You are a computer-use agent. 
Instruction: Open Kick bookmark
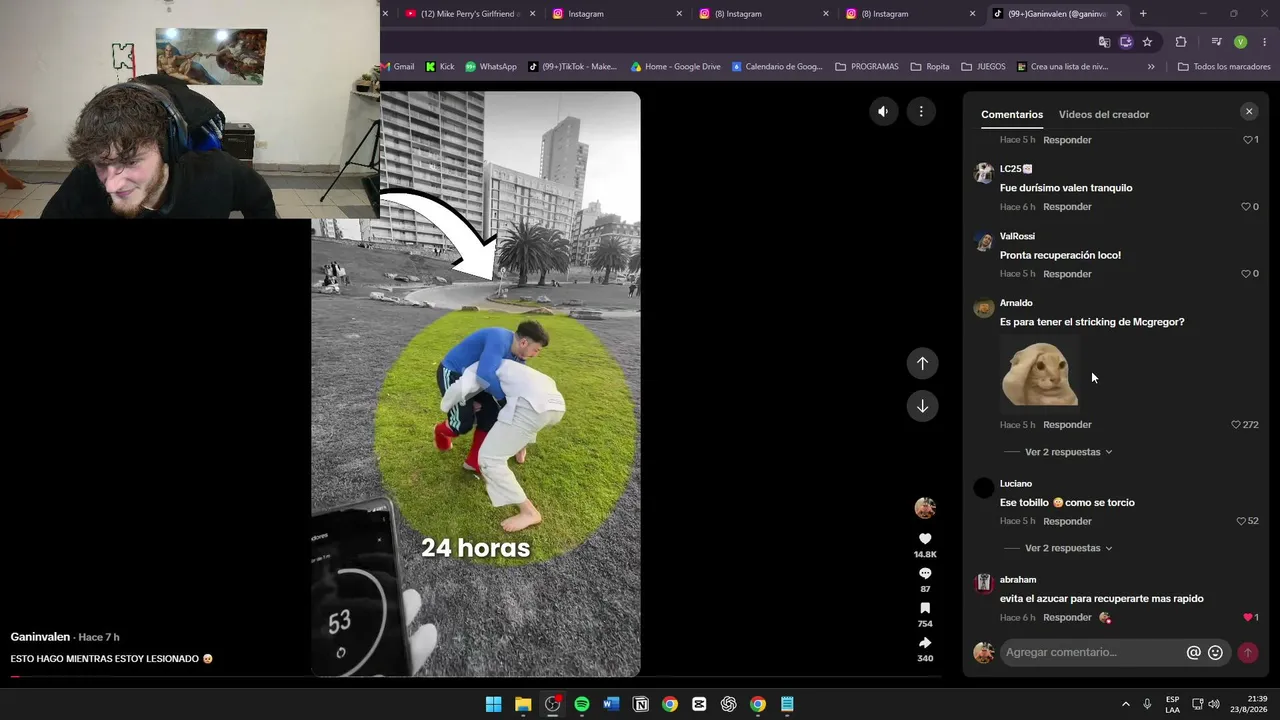[440, 67]
